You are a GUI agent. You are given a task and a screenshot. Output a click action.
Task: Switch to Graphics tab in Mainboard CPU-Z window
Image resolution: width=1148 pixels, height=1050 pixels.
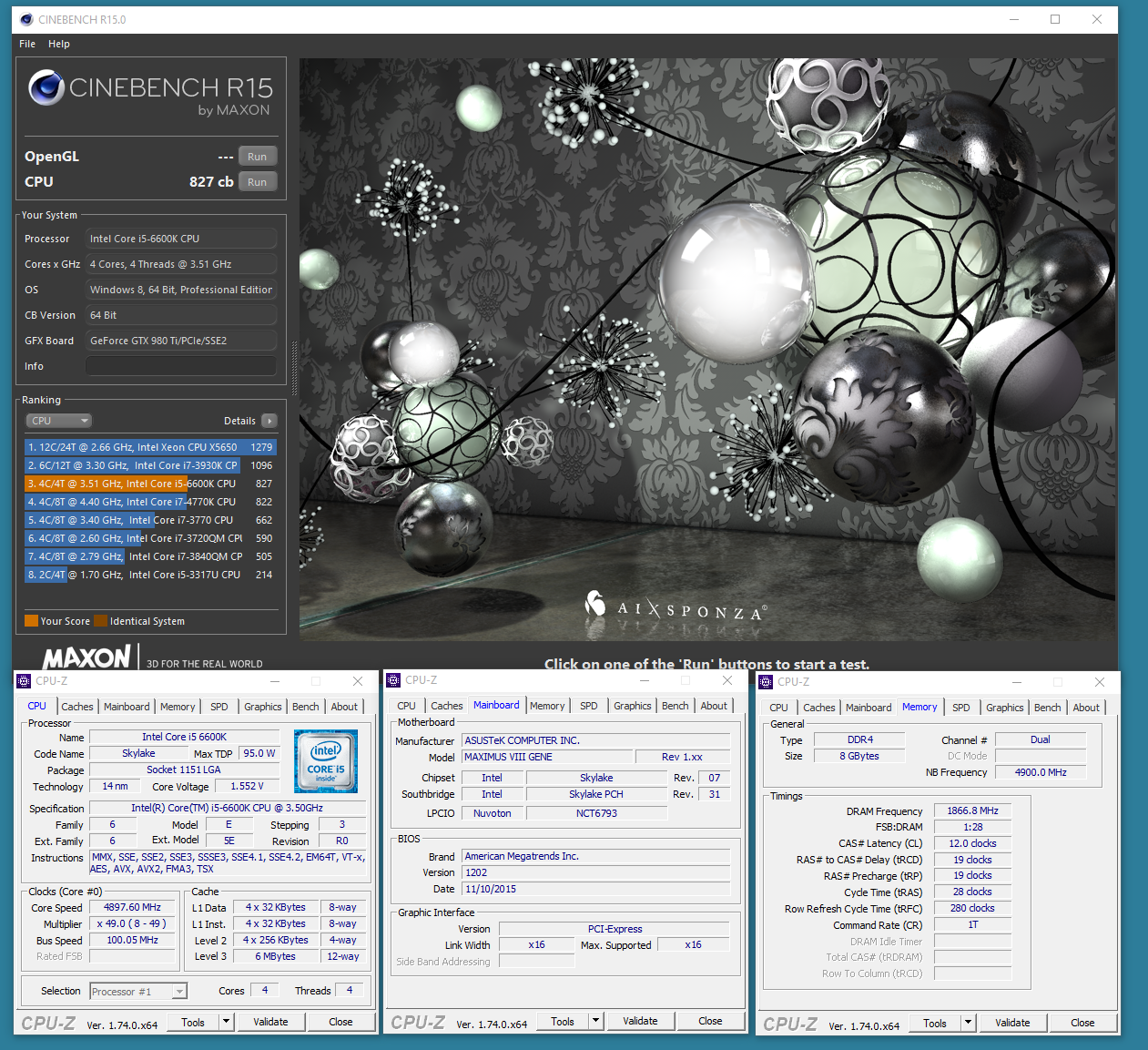633,706
